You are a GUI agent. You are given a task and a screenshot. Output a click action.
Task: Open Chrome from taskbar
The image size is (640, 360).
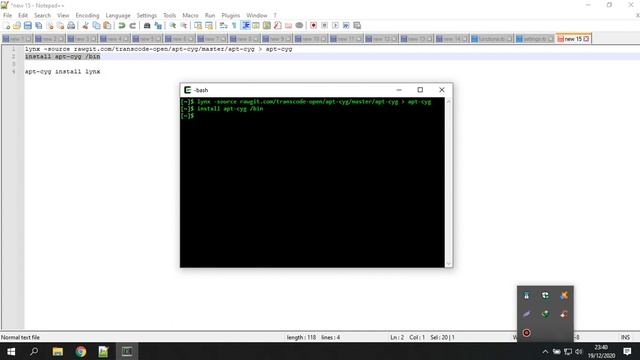(80, 351)
